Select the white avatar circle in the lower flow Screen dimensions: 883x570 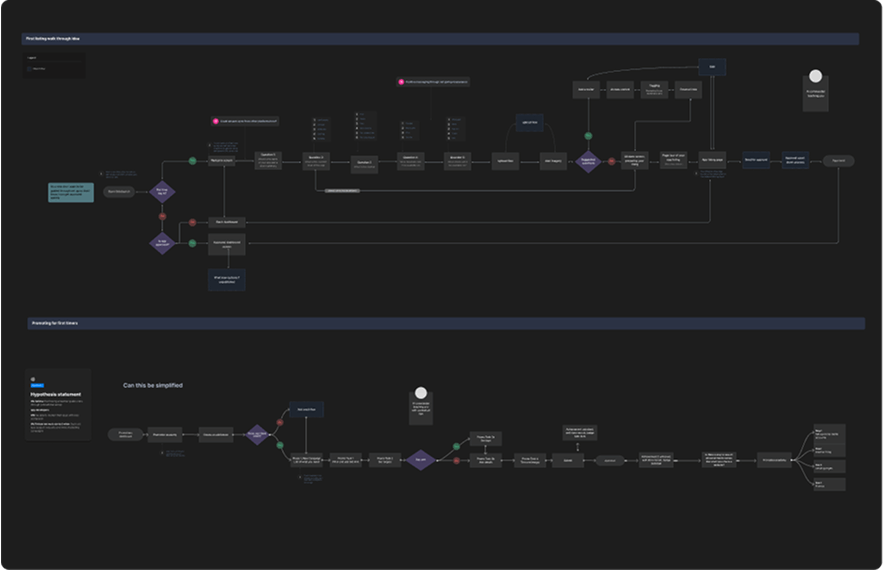[x=421, y=394]
